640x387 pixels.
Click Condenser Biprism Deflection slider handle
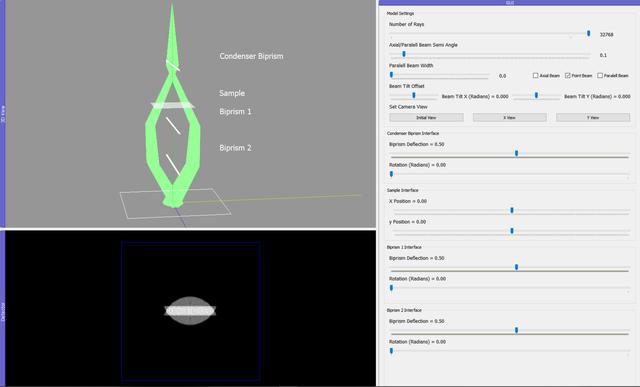pyautogui.click(x=516, y=153)
